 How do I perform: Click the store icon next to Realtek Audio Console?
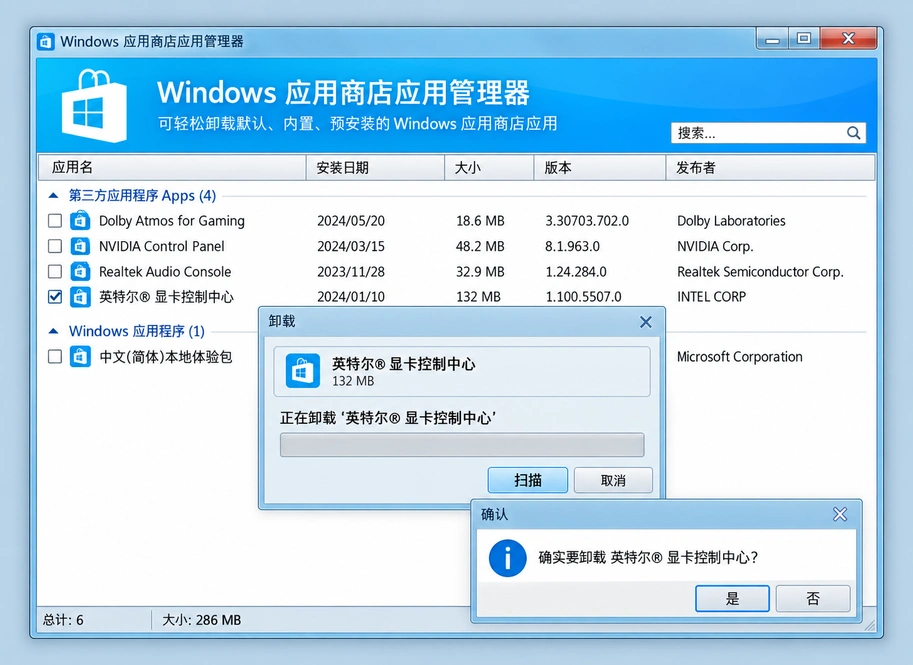(80, 271)
